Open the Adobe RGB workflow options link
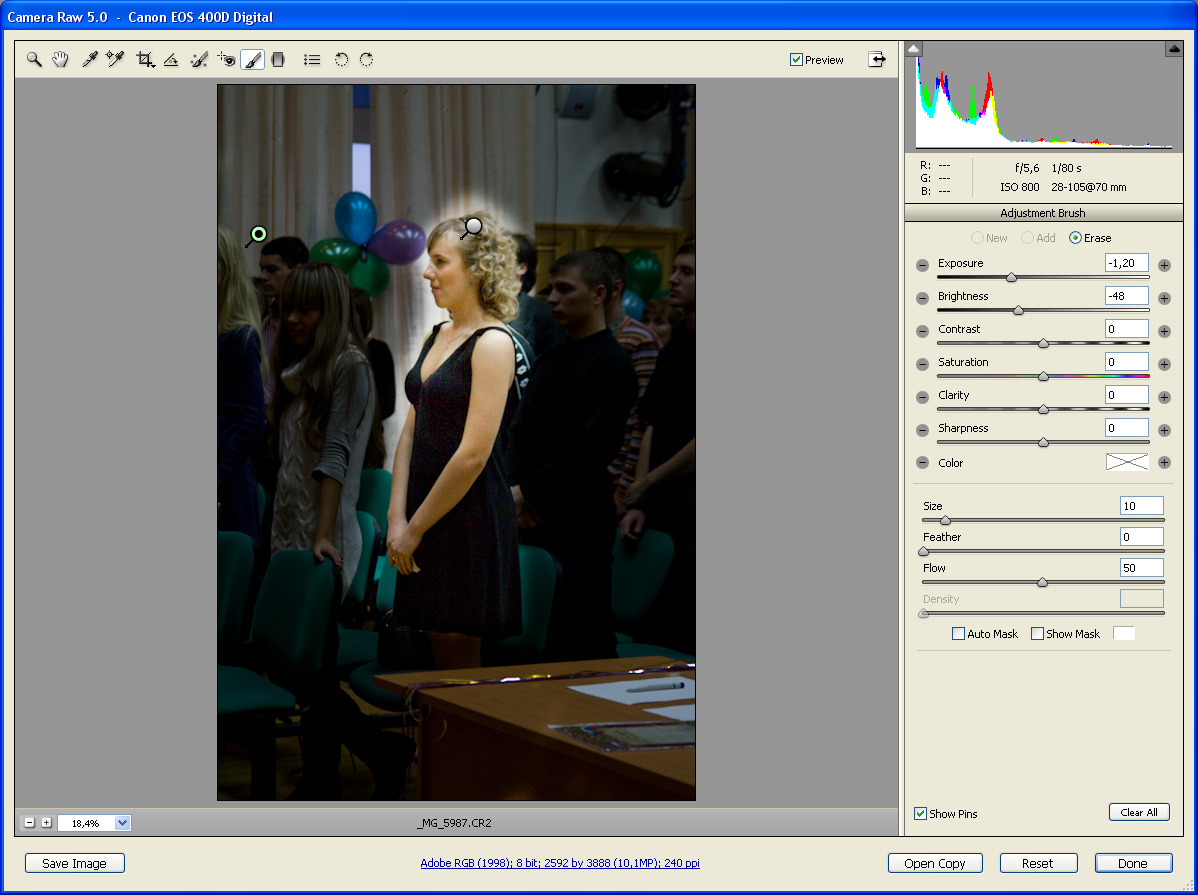Viewport: 1198px width, 895px height. (560, 863)
